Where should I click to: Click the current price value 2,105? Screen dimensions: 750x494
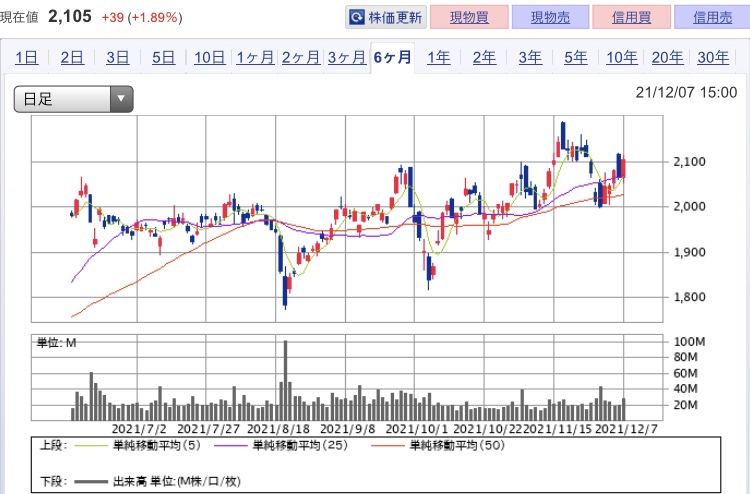point(70,16)
